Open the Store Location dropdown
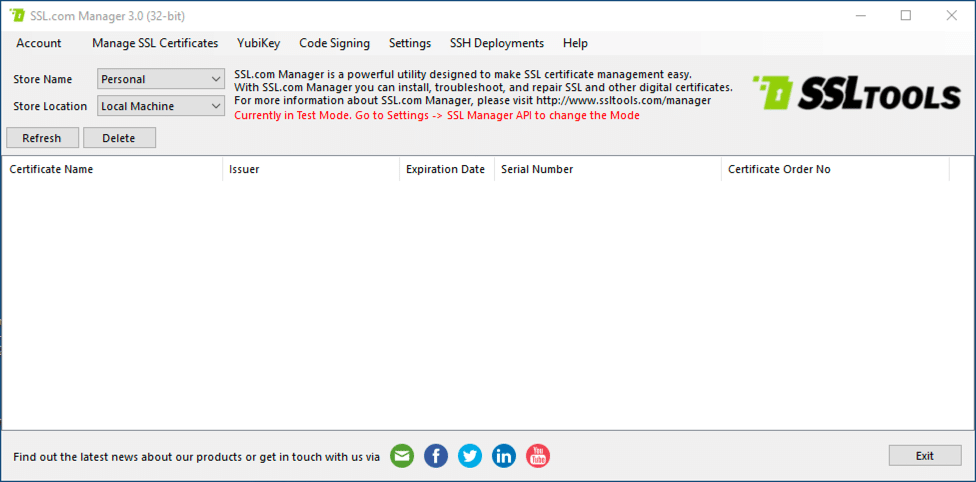This screenshot has width=976, height=482. pos(161,106)
